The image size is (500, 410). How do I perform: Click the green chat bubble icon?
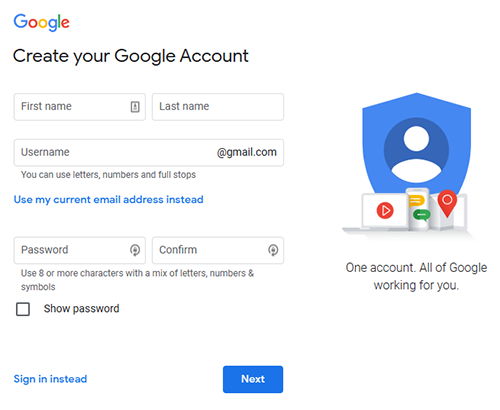422,215
